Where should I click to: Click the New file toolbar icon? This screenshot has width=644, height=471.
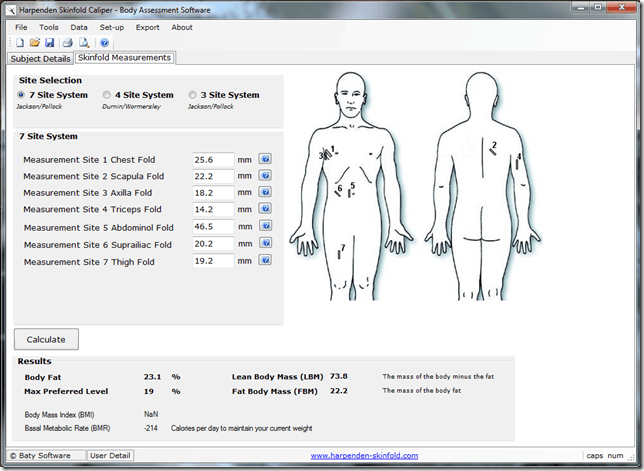[x=19, y=43]
